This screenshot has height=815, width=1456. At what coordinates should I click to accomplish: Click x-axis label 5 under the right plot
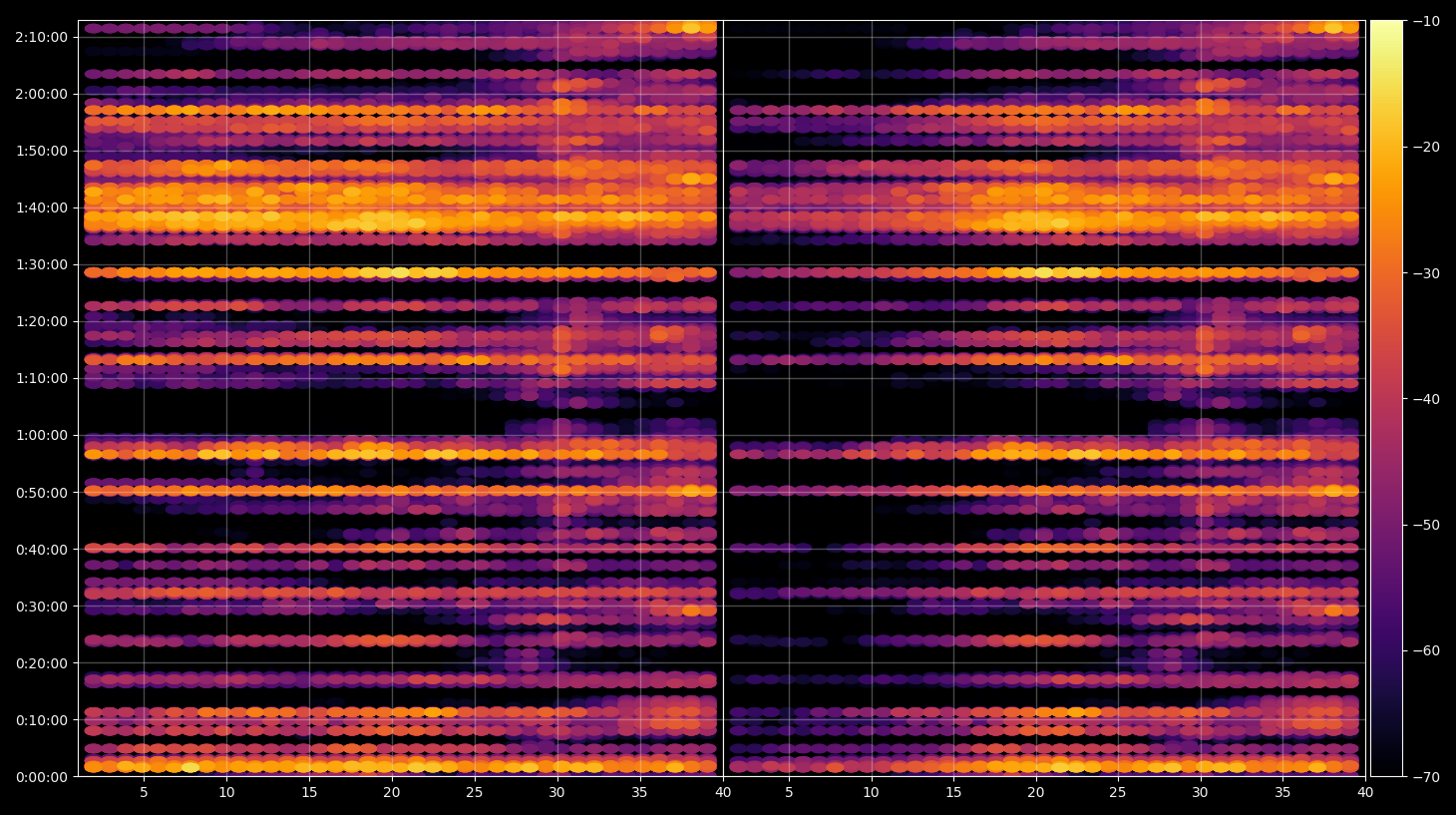[x=789, y=793]
